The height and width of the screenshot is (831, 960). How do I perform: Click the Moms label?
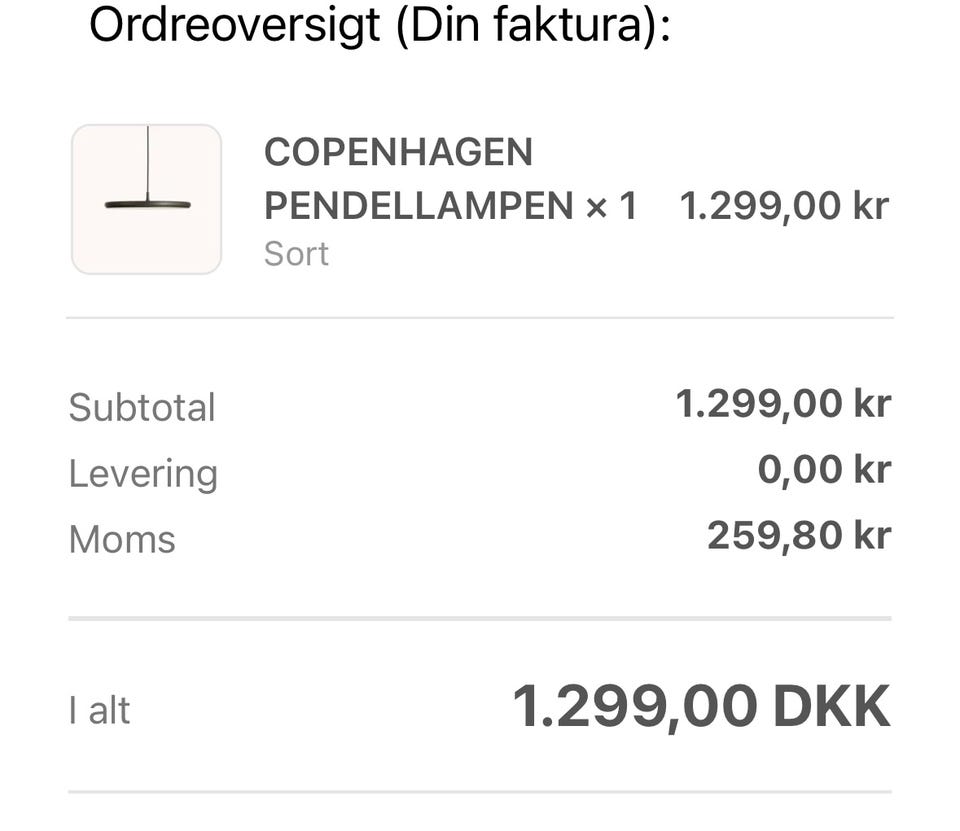click(122, 539)
